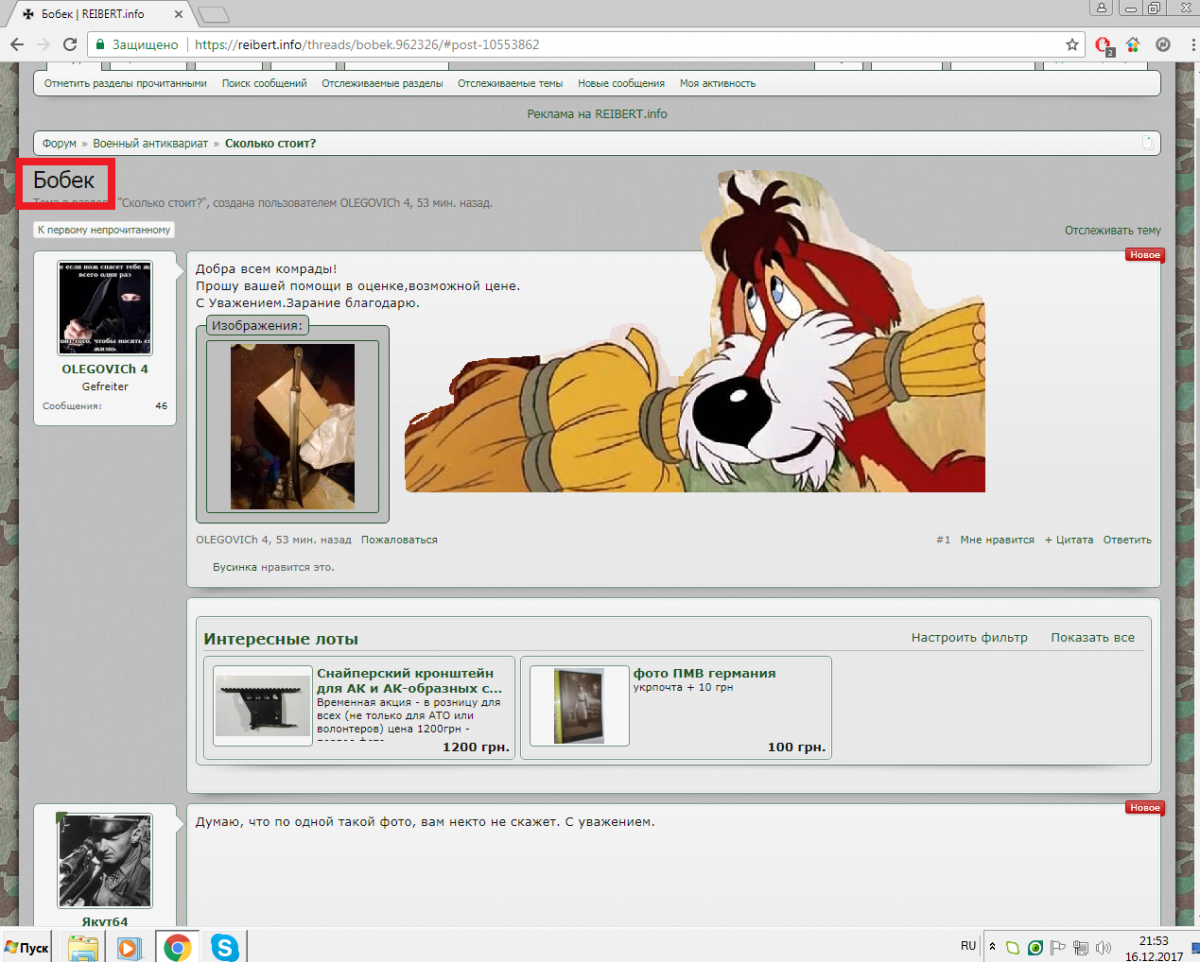Image resolution: width=1200 pixels, height=962 pixels.
Task: Open Skype from the taskbar
Action: [225, 945]
